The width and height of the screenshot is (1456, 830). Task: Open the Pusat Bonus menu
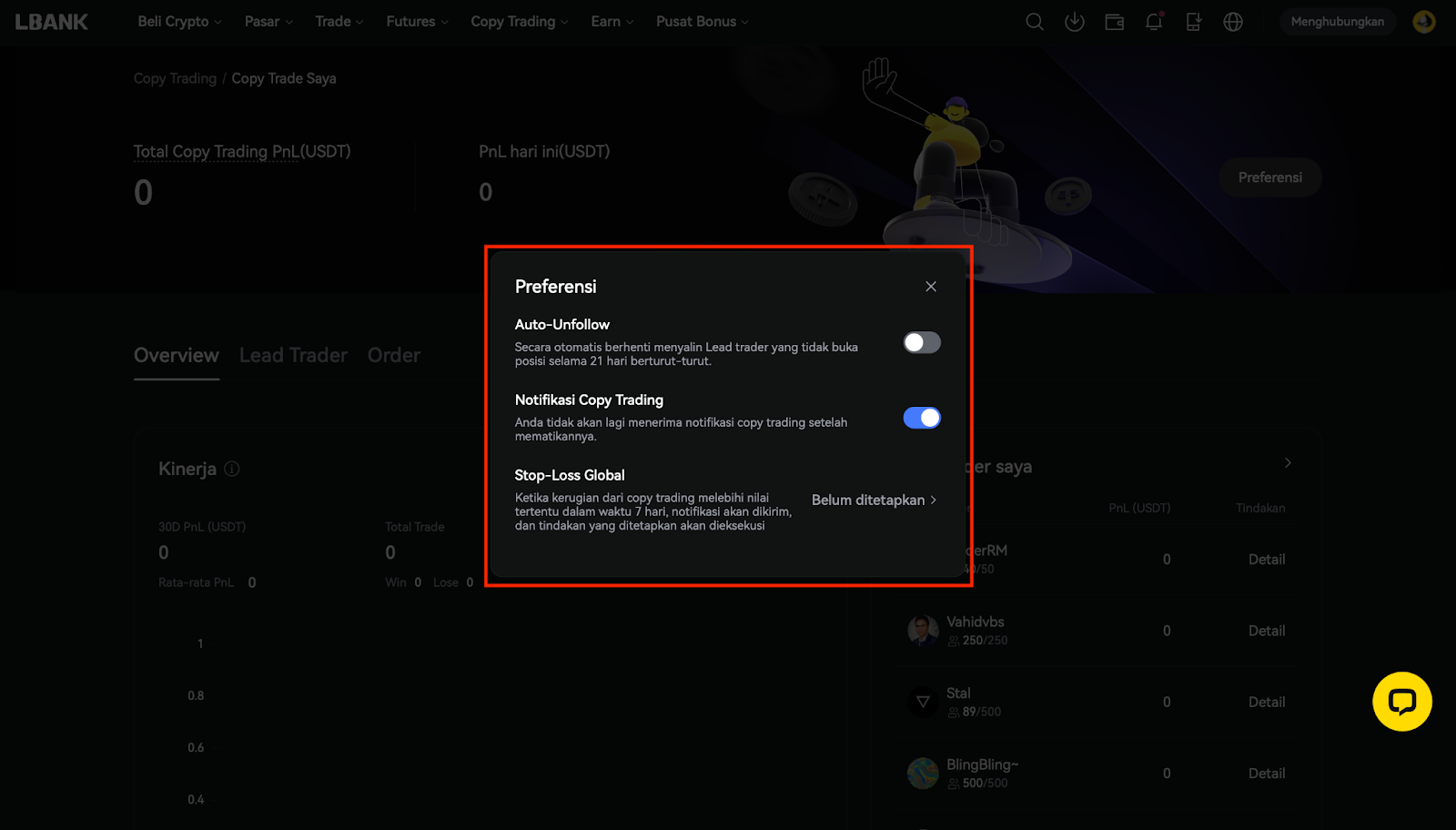702,22
